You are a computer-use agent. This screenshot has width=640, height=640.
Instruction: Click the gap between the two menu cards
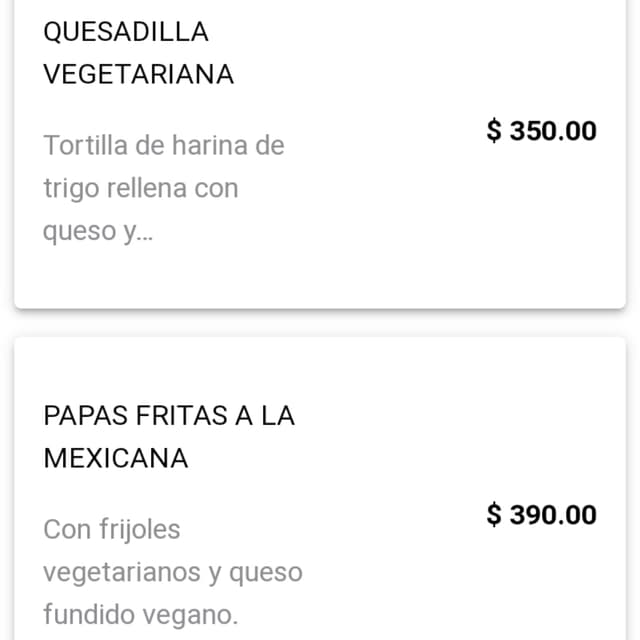[x=320, y=323]
